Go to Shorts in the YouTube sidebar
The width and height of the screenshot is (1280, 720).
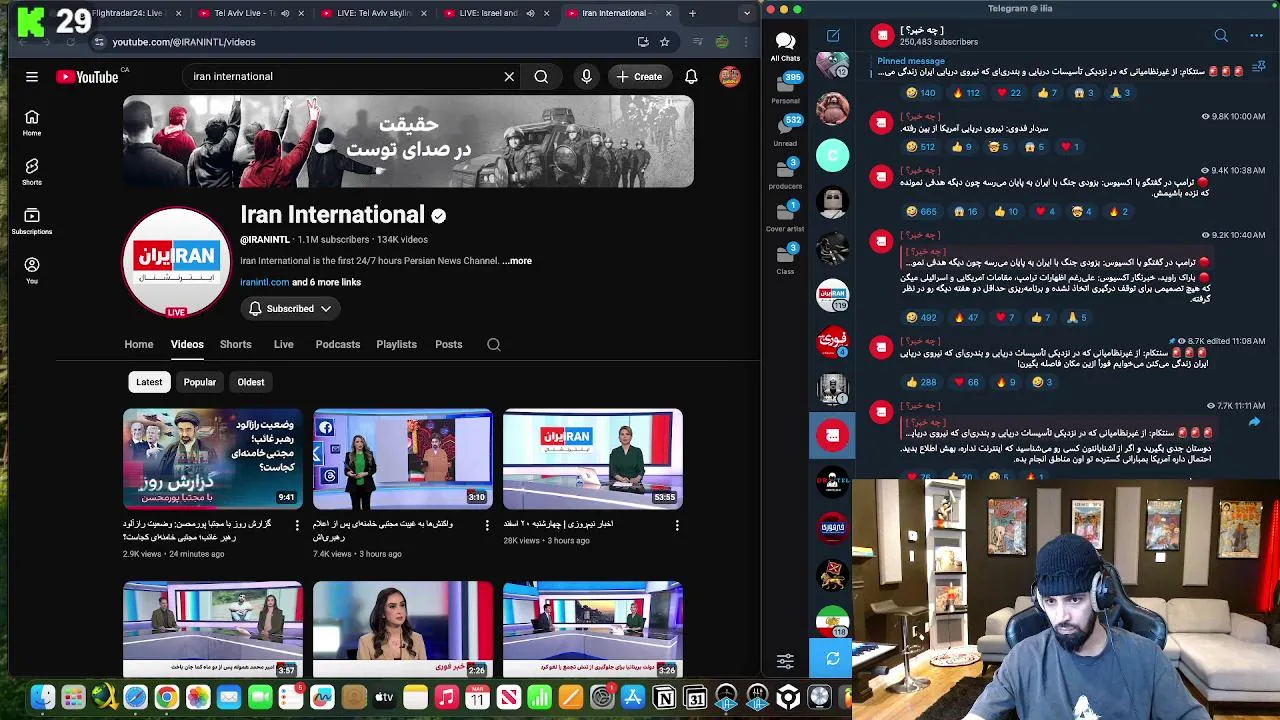point(32,171)
